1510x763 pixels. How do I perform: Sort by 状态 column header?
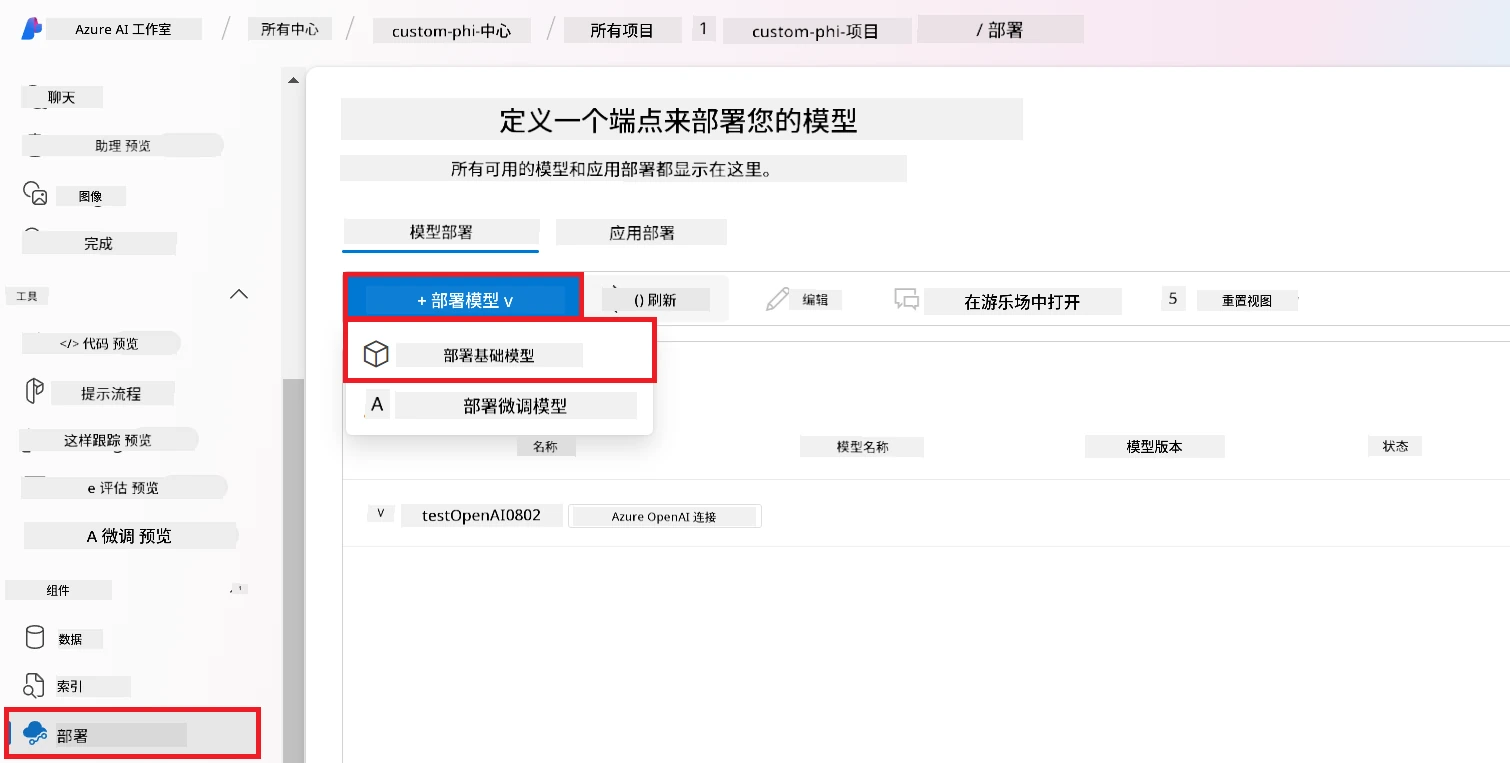(1395, 446)
